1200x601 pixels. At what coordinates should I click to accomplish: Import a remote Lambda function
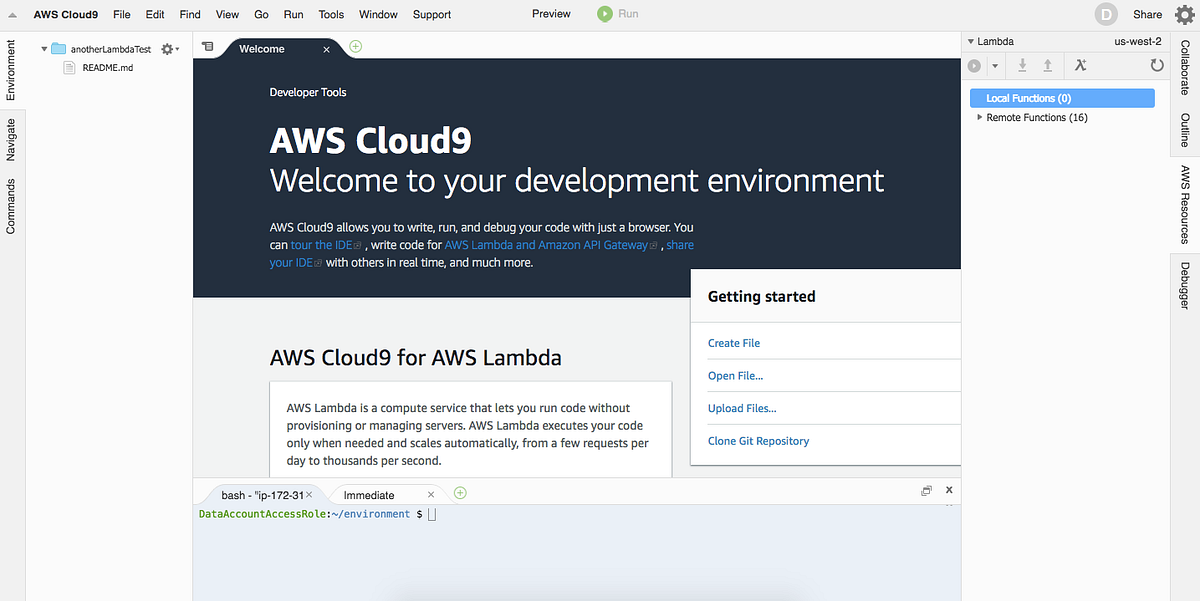click(x=1023, y=65)
